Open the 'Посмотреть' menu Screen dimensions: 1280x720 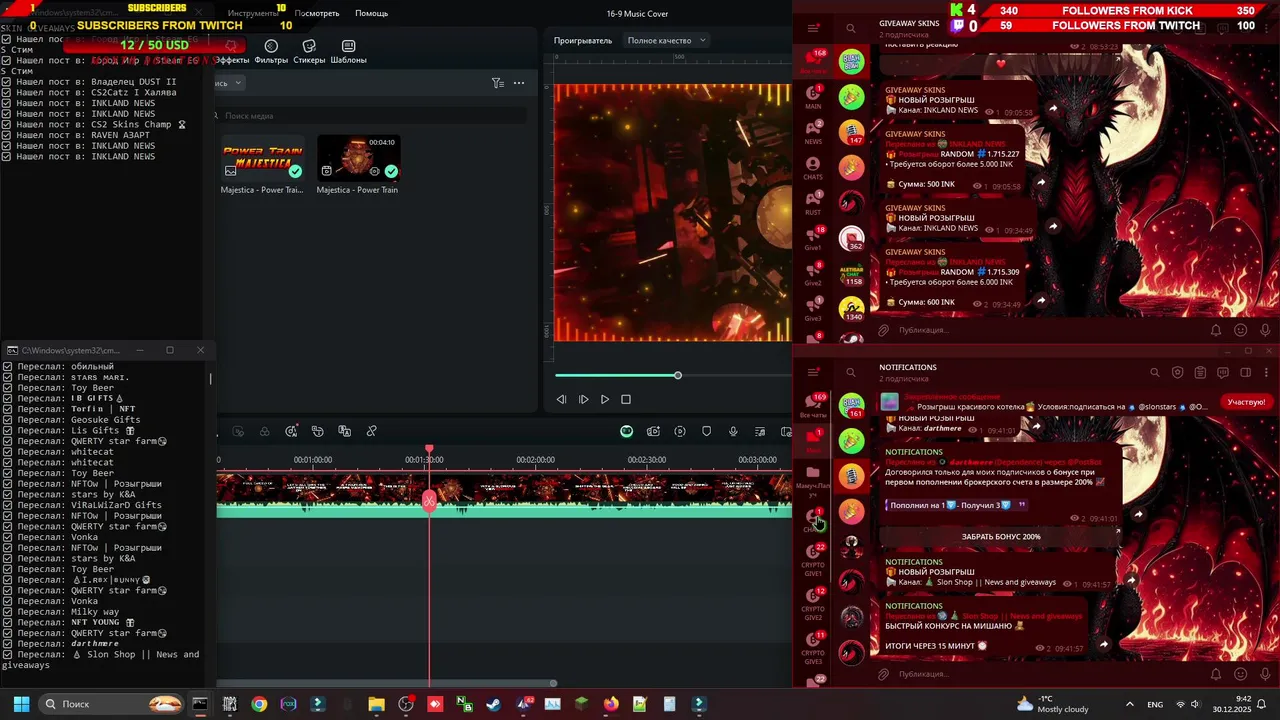[x=317, y=13]
